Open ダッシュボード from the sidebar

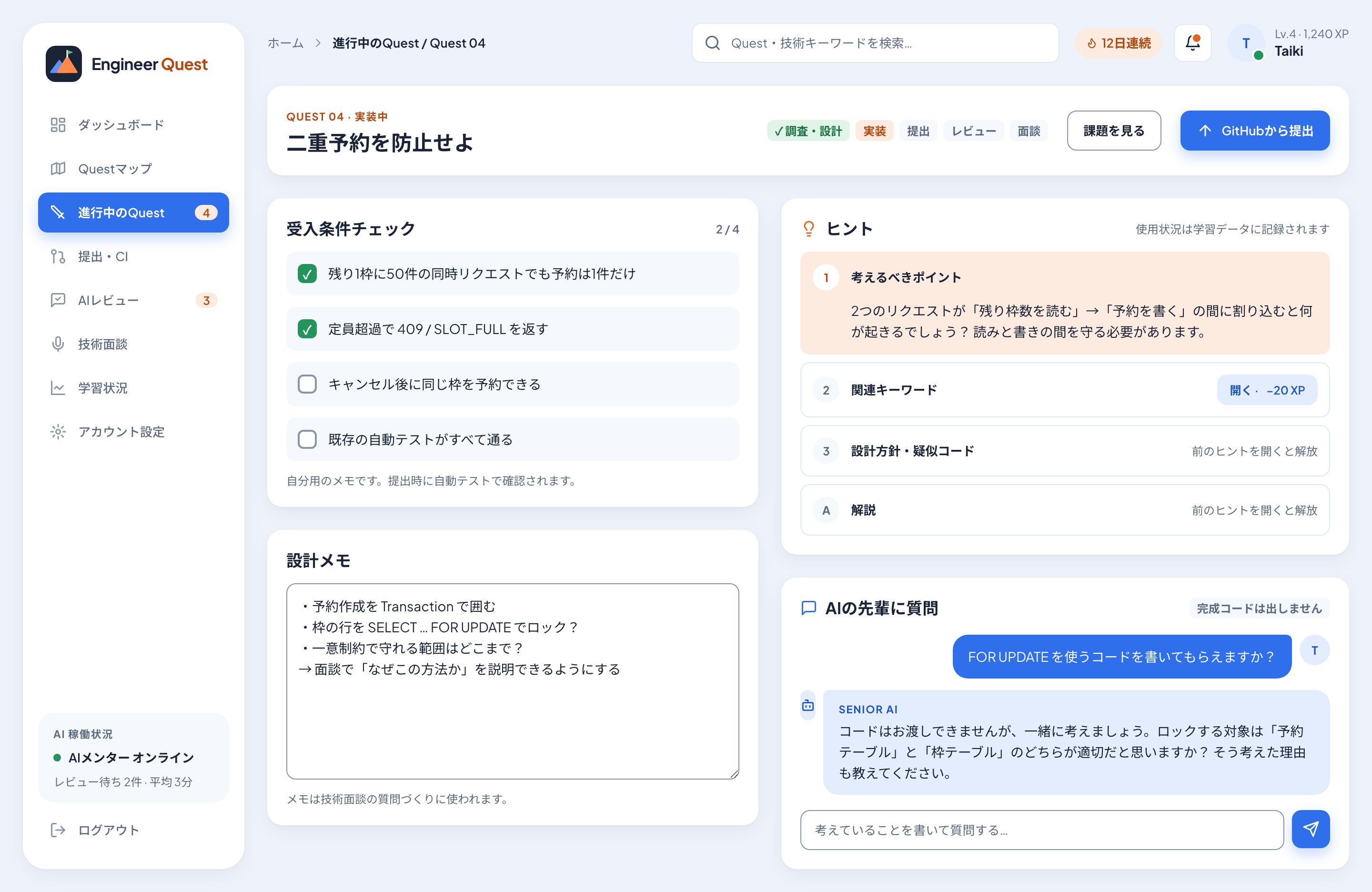point(133,124)
